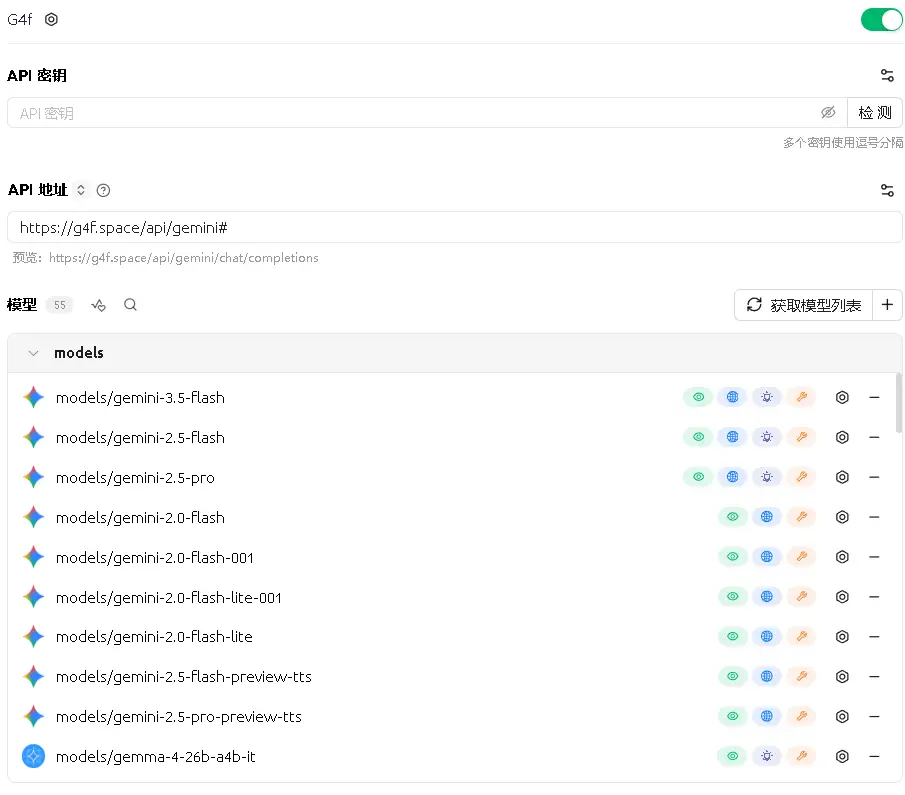
Task: Search models with magnifier icon
Action: pyautogui.click(x=130, y=305)
